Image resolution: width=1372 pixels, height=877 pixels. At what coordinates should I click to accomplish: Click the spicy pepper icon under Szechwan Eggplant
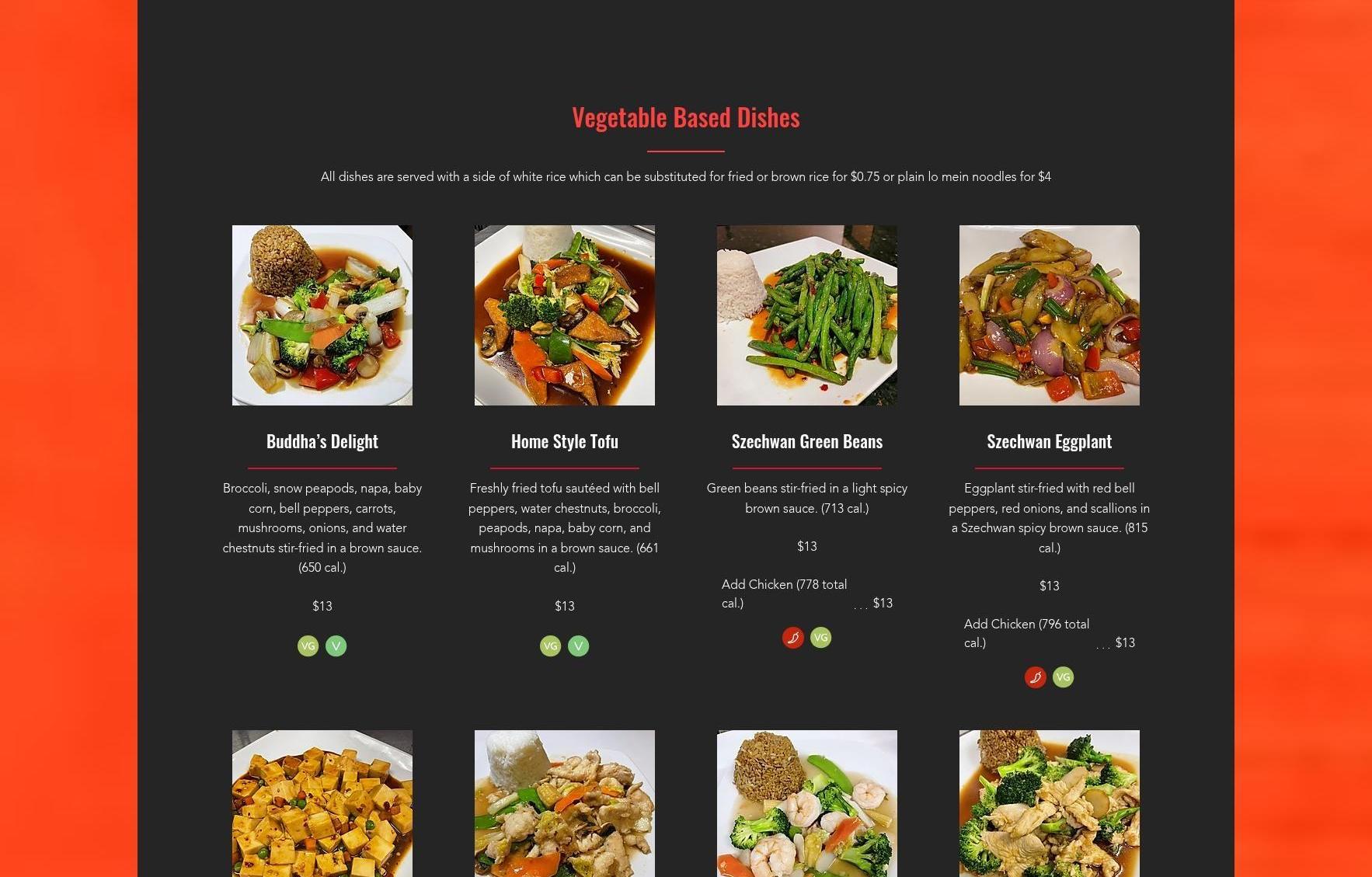pos(1035,677)
